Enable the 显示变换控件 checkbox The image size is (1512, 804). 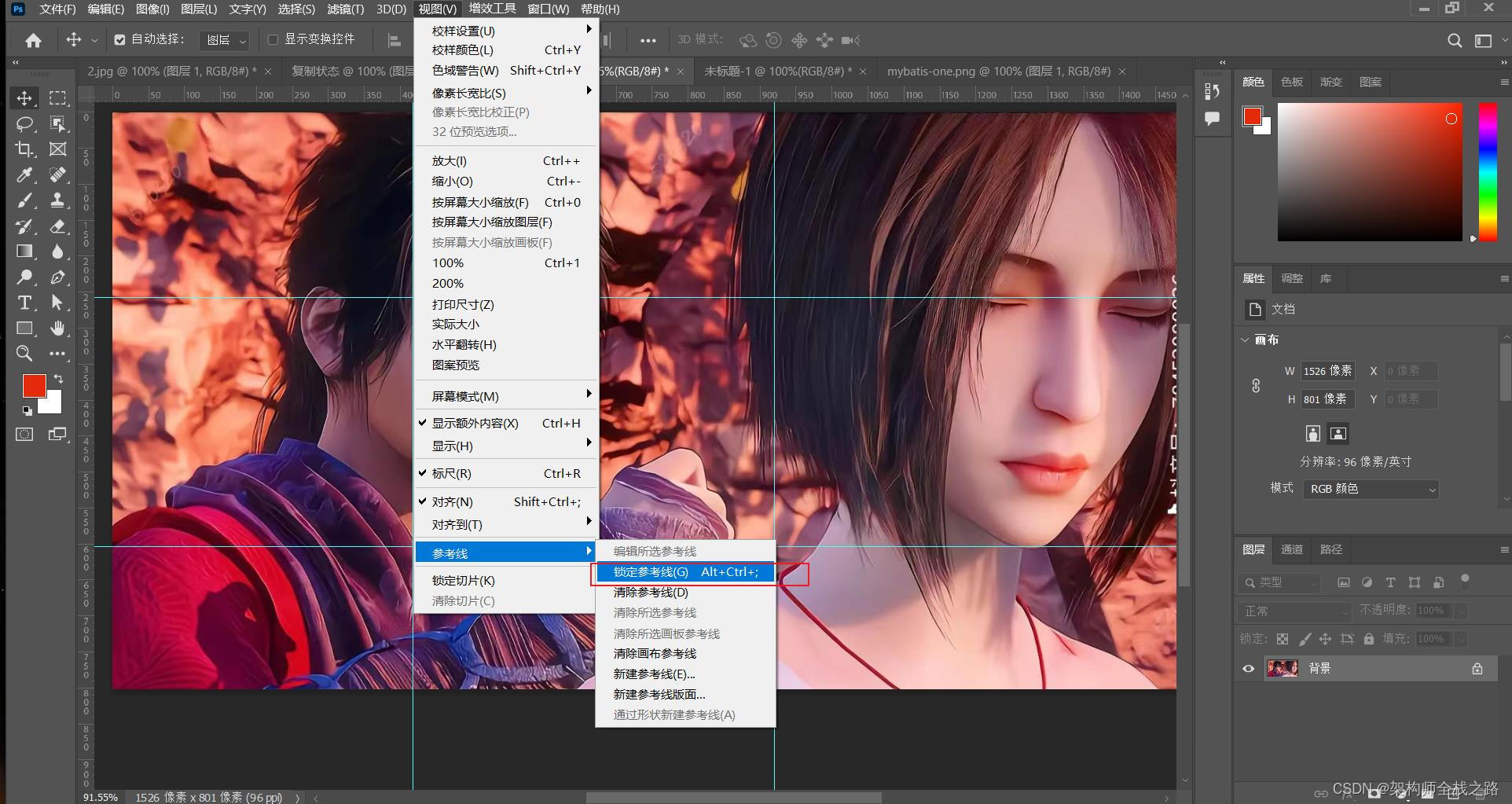coord(273,39)
